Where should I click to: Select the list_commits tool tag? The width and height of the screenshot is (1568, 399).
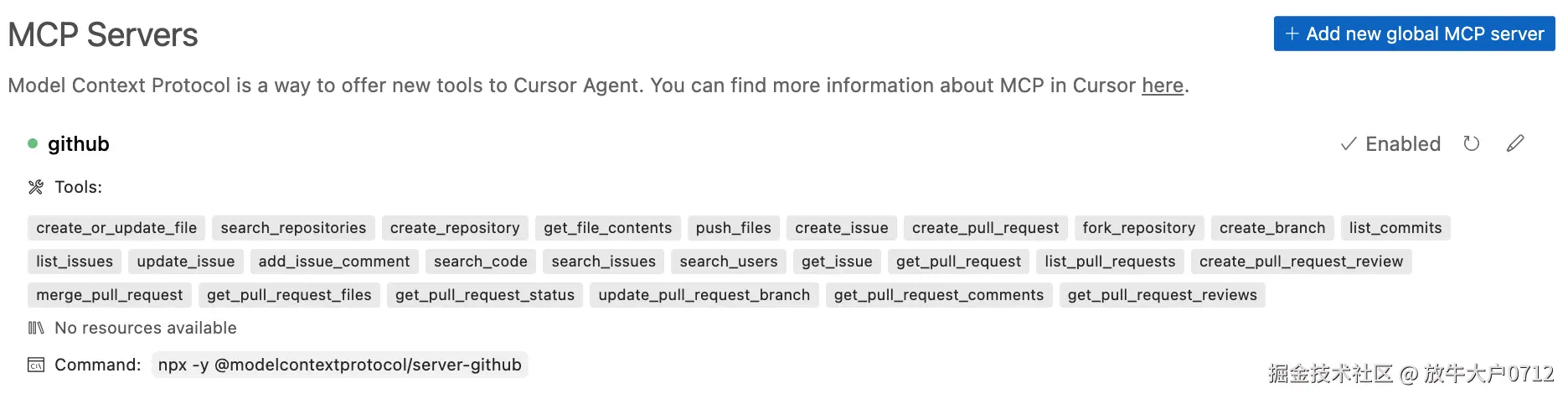pyautogui.click(x=1395, y=228)
